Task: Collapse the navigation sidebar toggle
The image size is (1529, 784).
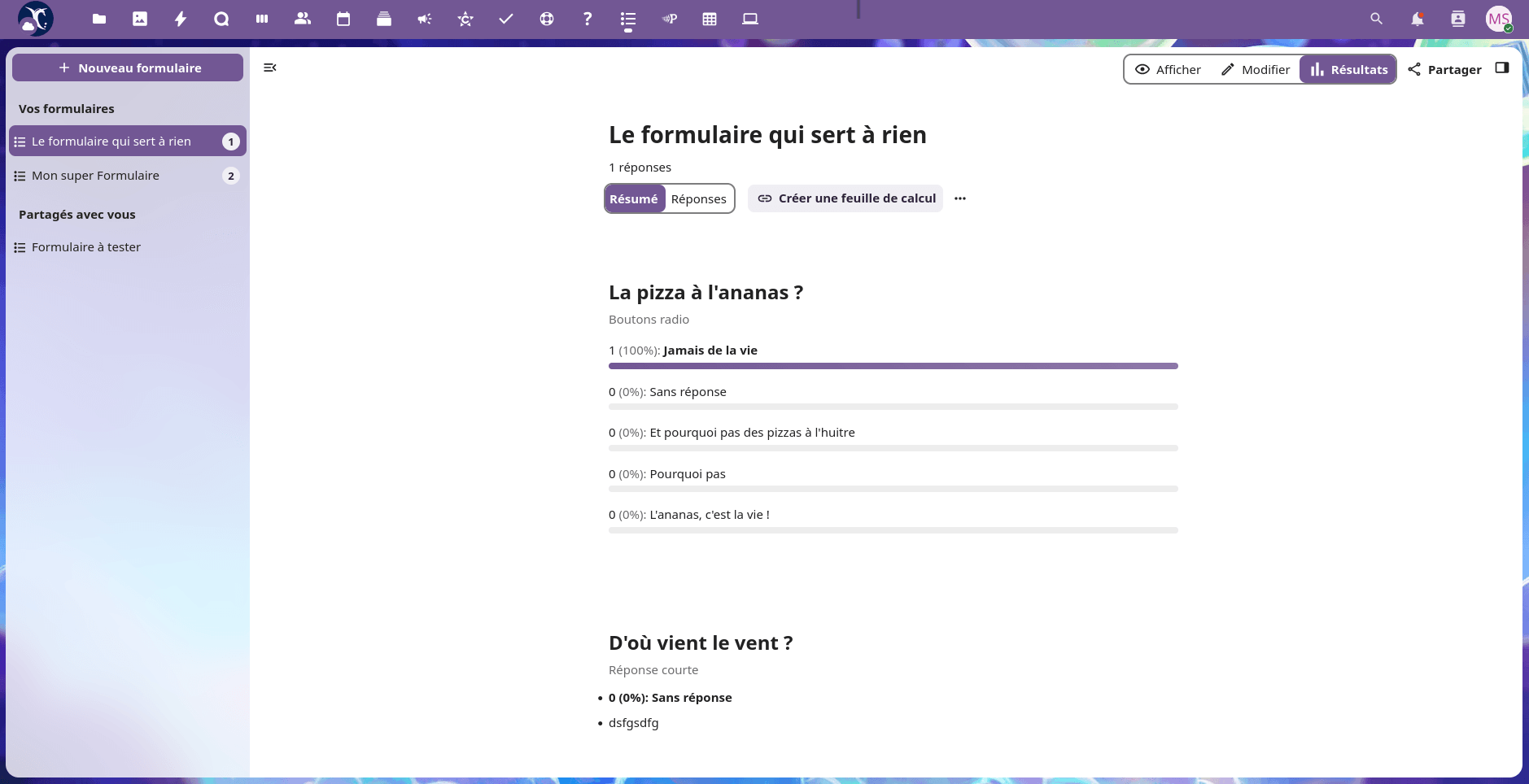Action: [270, 68]
